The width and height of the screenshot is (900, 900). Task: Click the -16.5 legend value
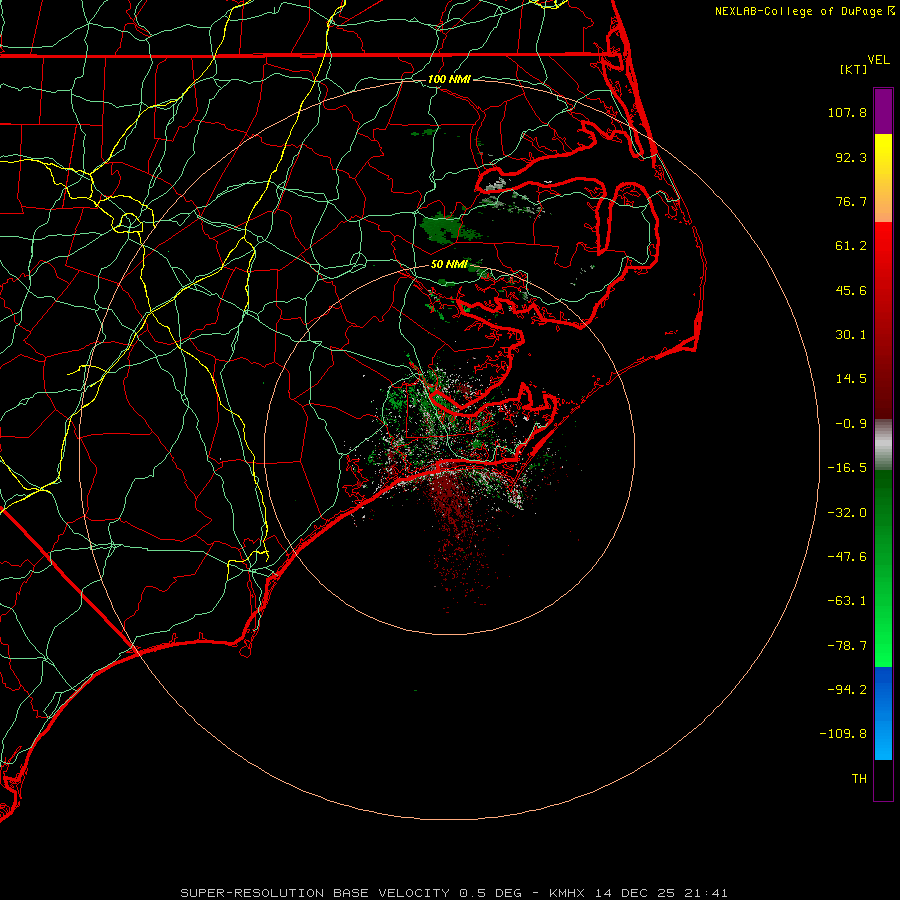point(847,468)
